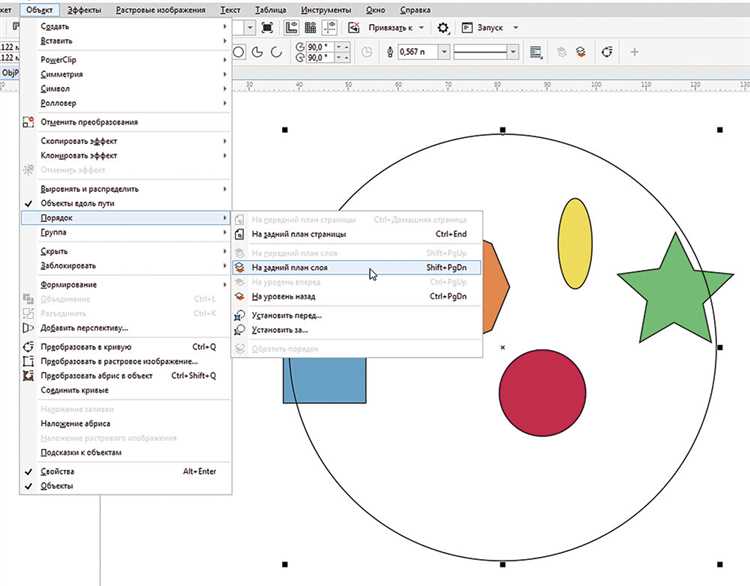Click the 'Запуск' button
This screenshot has height=586, width=750.
[490, 28]
